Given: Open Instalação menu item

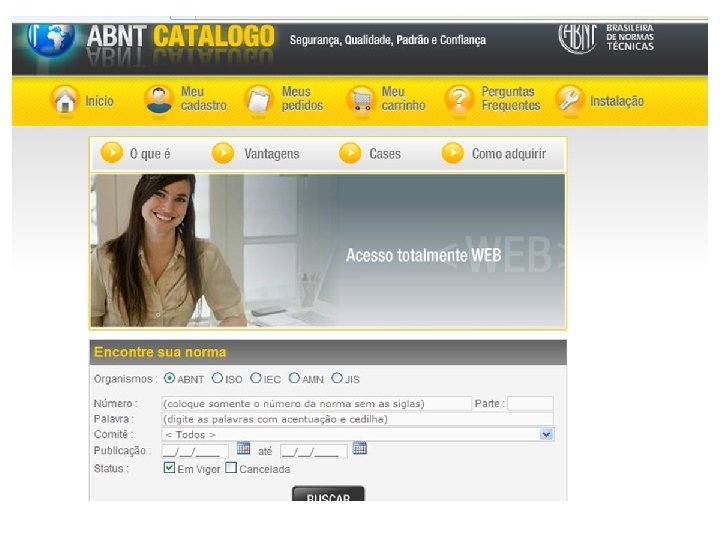Looking at the screenshot, I should coord(617,101).
